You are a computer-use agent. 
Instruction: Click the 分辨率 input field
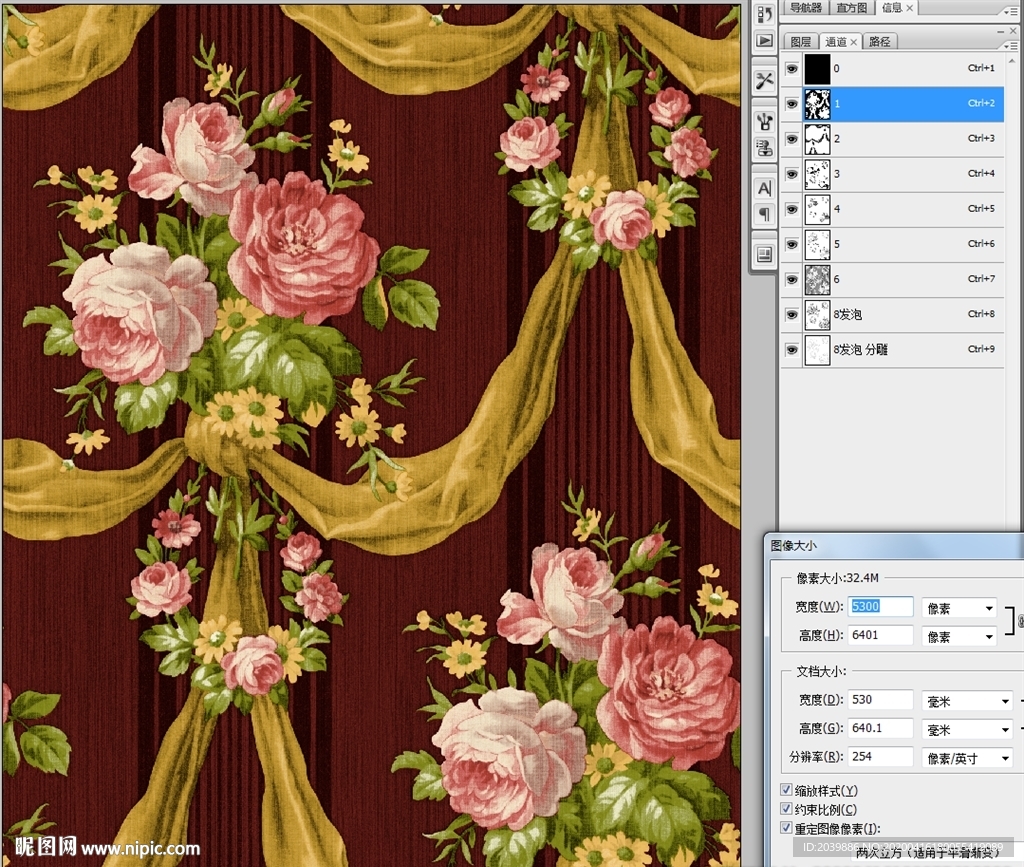tap(880, 757)
